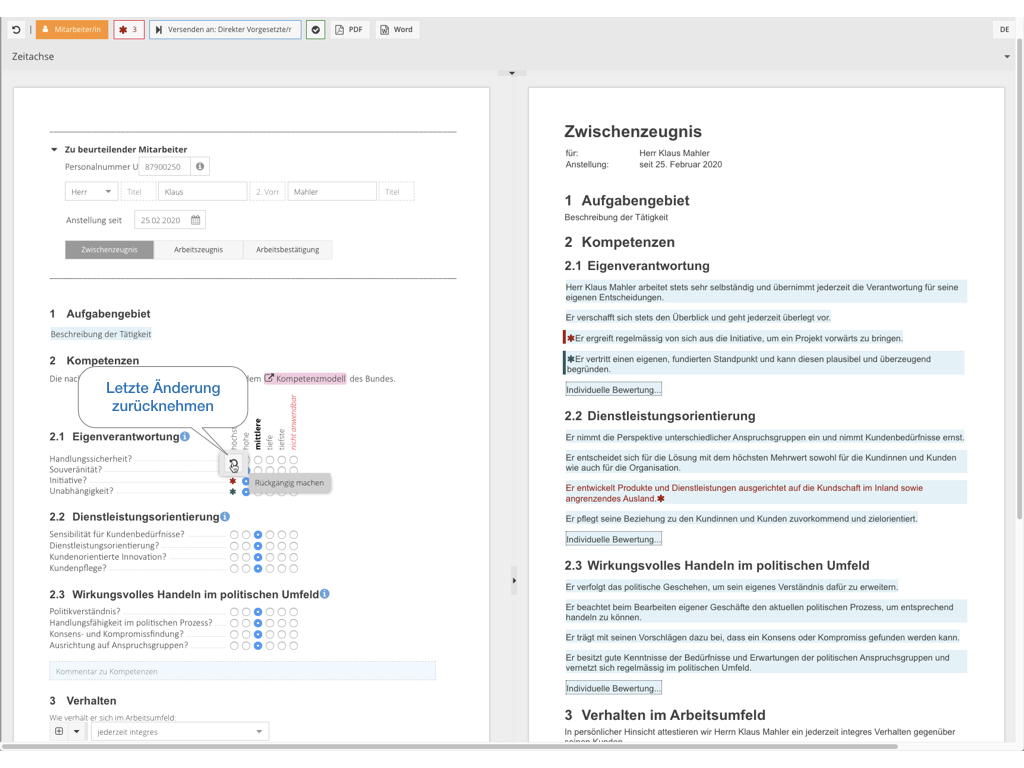Select höchste for Politikverständnis
Screen dimensions: 1024x768
234,612
